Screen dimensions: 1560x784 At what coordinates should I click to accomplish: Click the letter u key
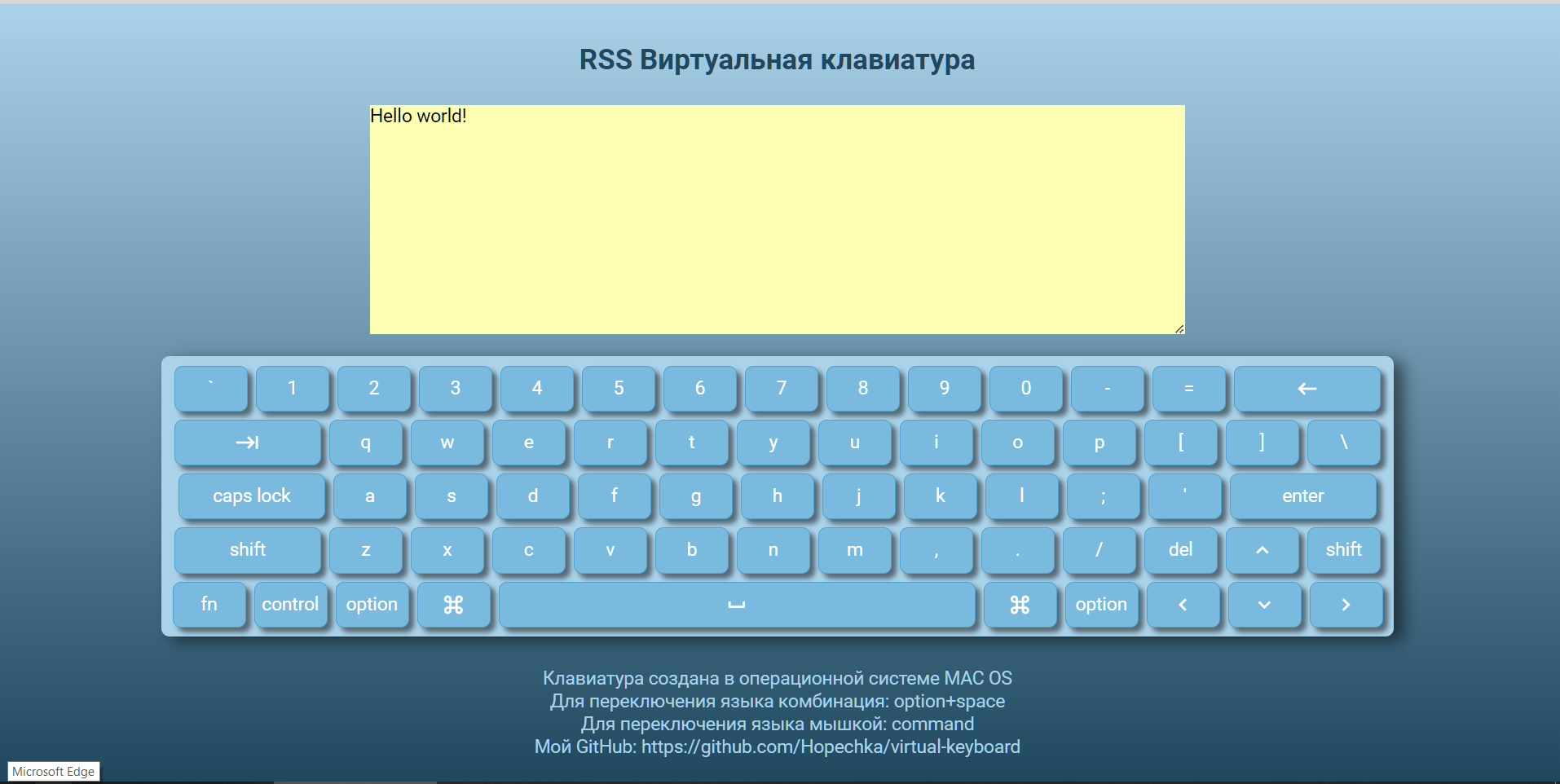pyautogui.click(x=854, y=443)
